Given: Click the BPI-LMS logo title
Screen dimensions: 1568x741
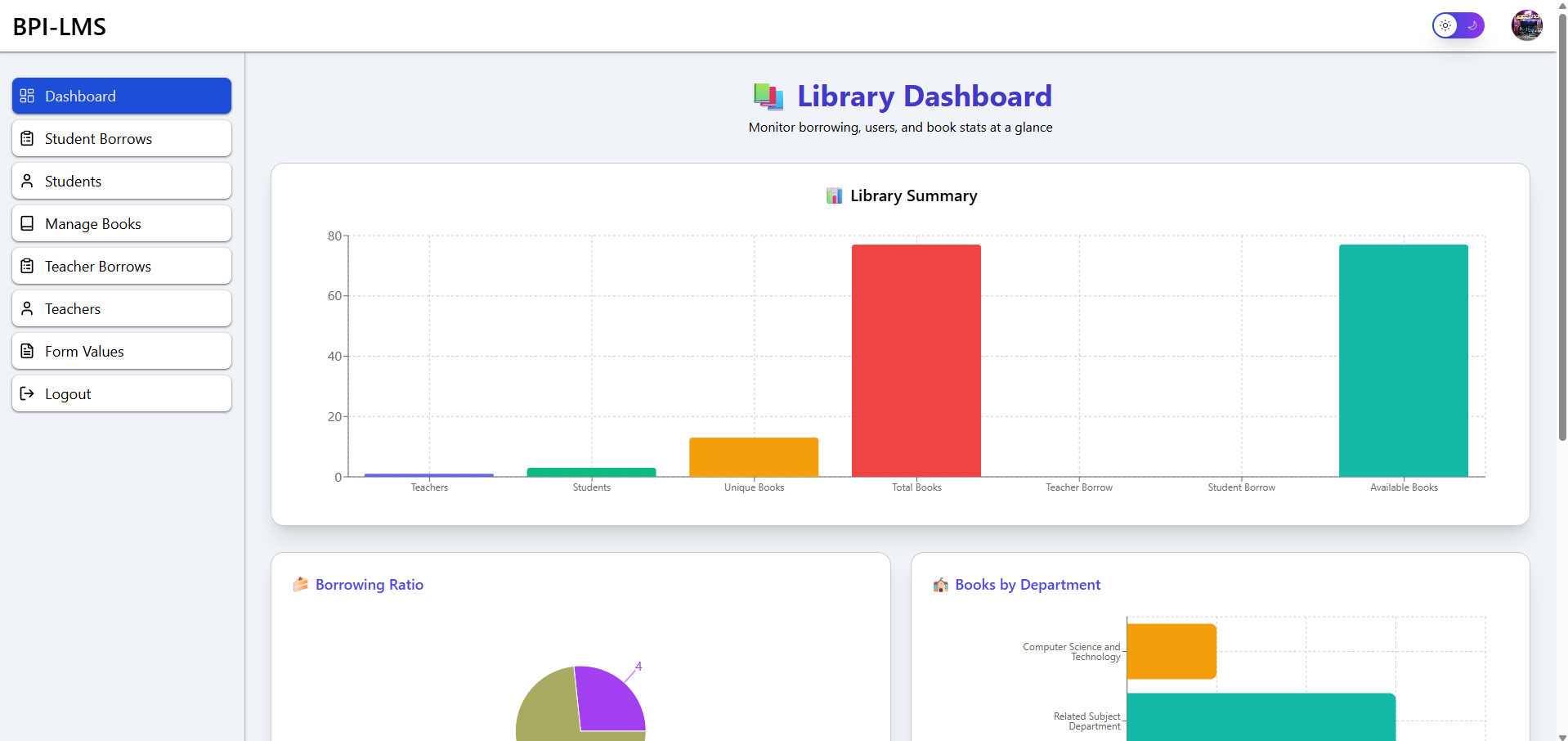Looking at the screenshot, I should (x=60, y=26).
